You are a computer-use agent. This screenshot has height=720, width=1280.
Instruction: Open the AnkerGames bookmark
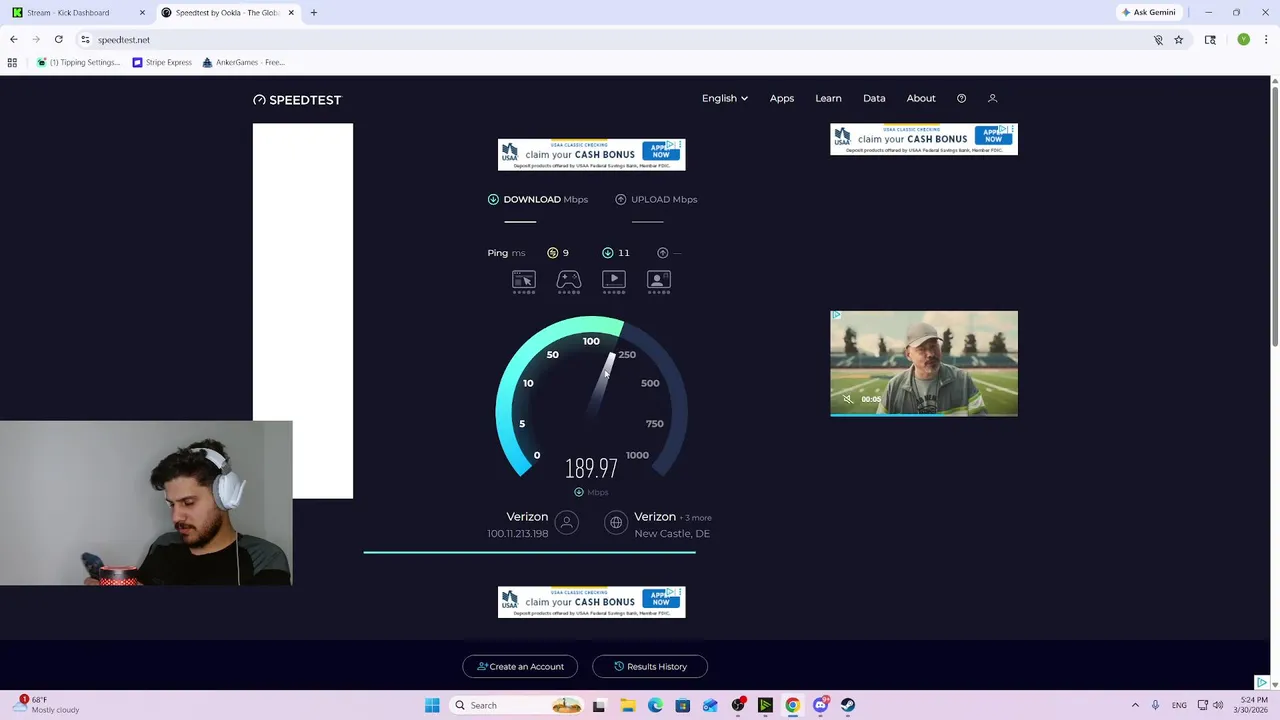(244, 62)
